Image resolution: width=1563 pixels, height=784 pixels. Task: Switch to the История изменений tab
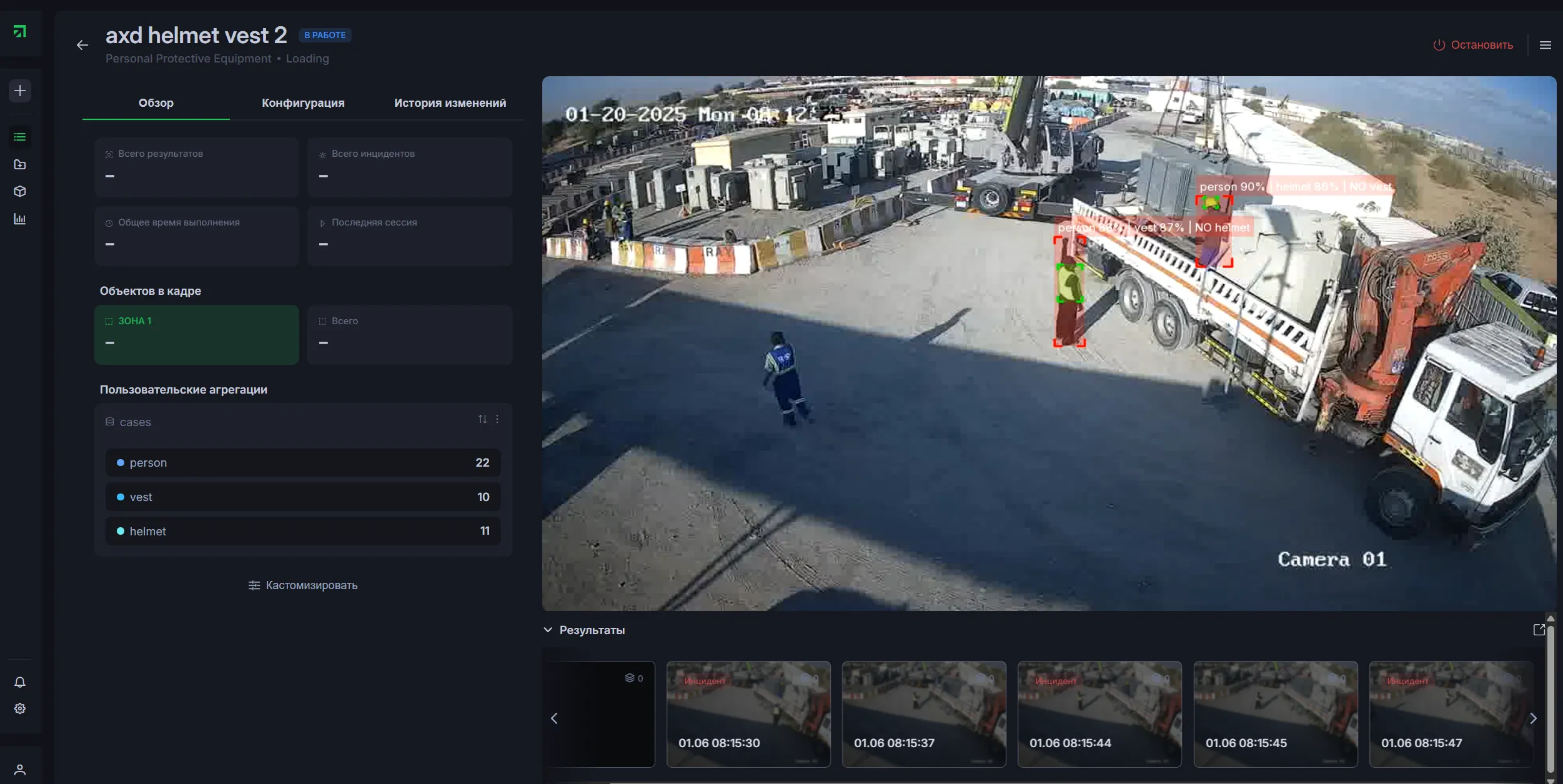450,103
